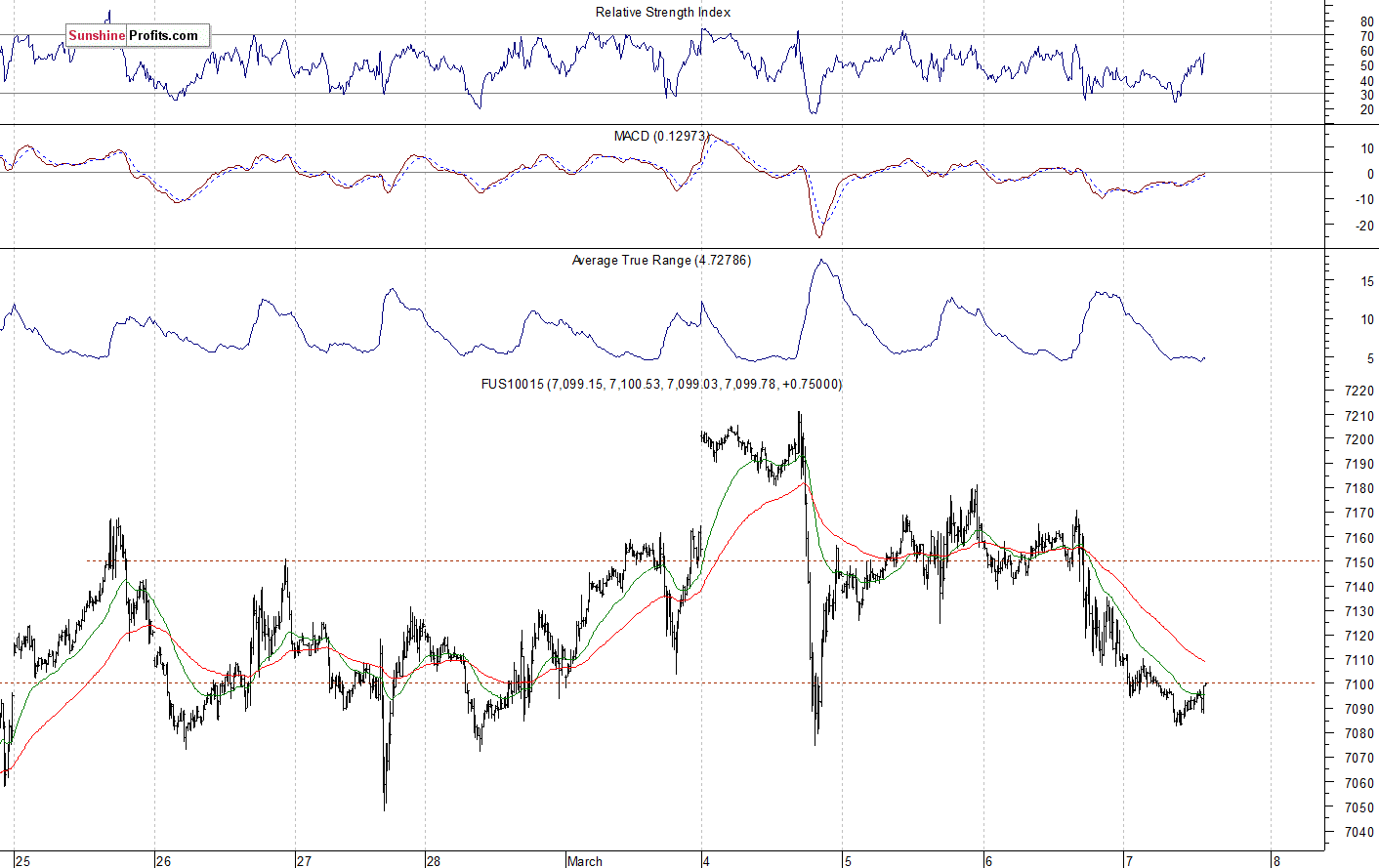Click the 7150 price axis label
Viewport: 1379px width, 868px height.
pos(1359,562)
